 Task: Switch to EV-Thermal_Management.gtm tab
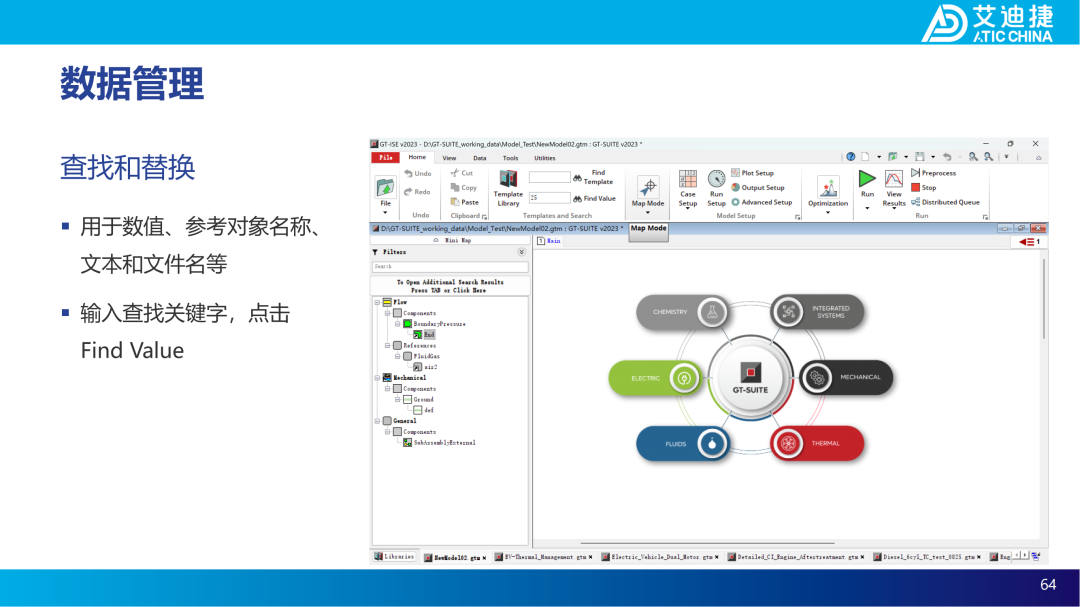pyautogui.click(x=543, y=557)
